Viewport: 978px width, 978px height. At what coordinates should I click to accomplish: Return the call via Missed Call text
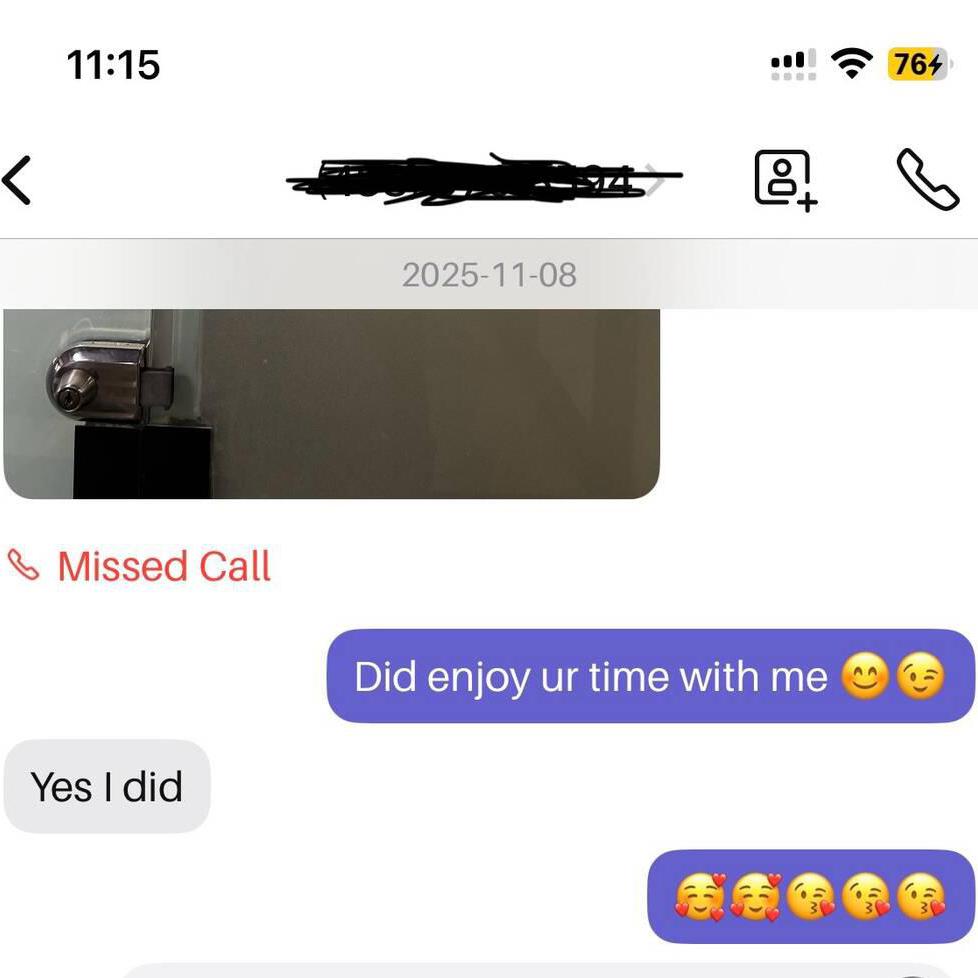click(x=164, y=566)
